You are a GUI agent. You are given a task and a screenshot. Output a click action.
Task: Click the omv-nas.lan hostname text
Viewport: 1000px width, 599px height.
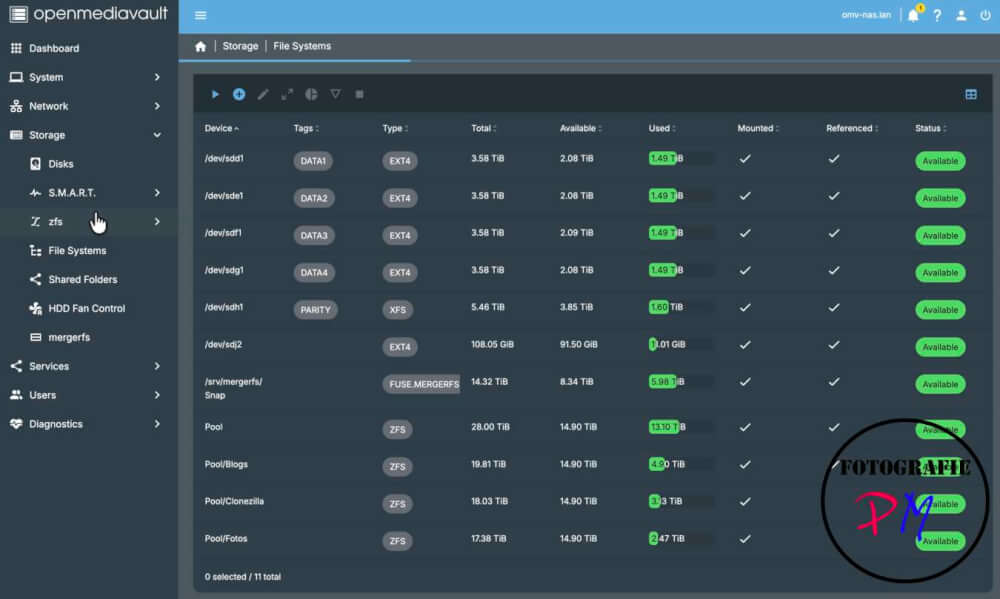865,15
